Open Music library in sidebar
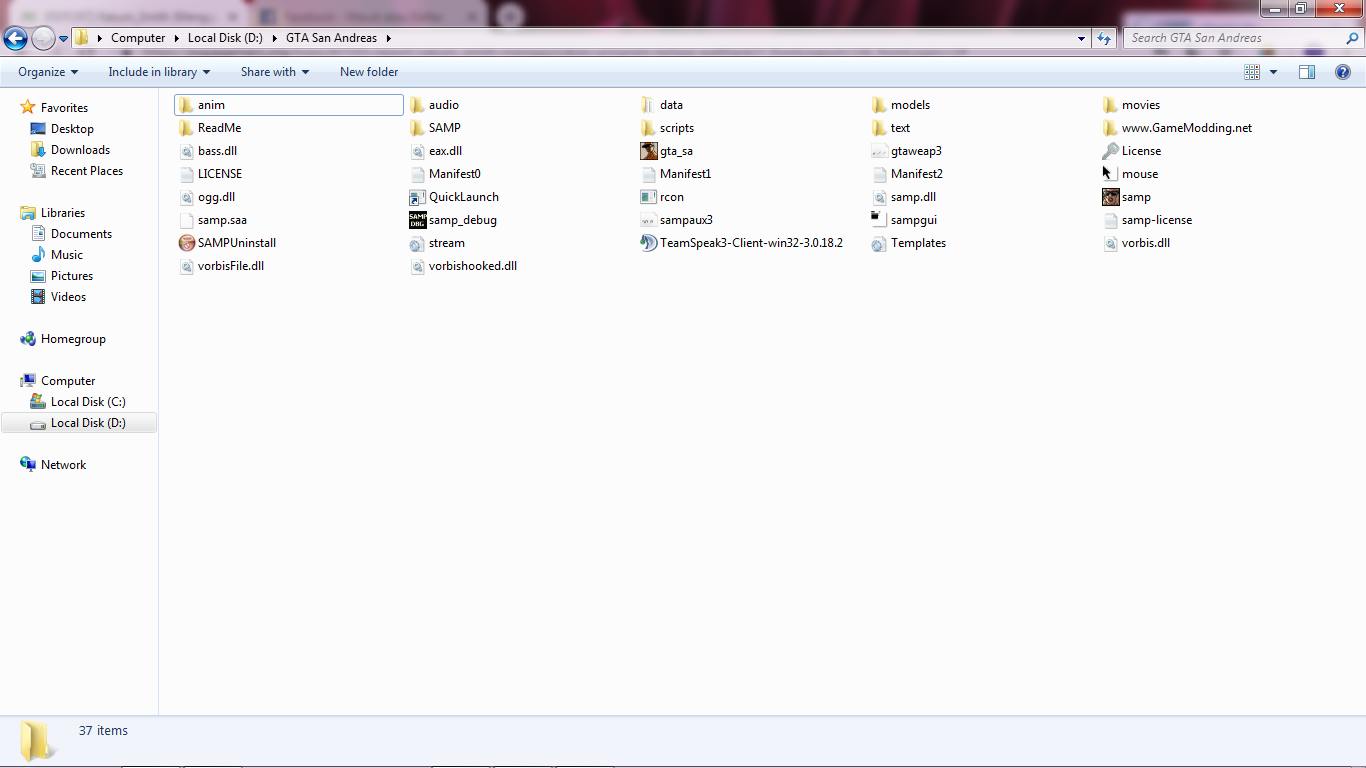 (67, 255)
